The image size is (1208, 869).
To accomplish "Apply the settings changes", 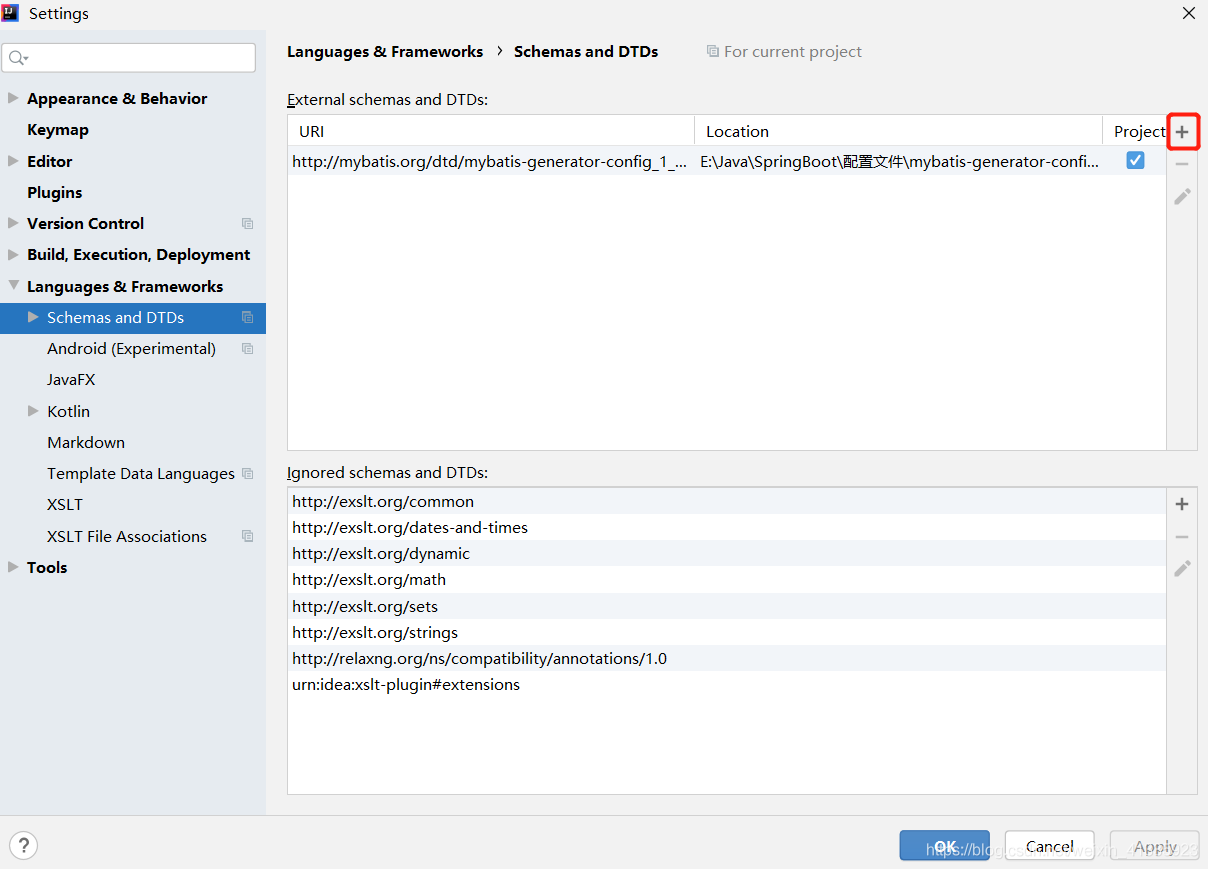I will coord(1154,845).
